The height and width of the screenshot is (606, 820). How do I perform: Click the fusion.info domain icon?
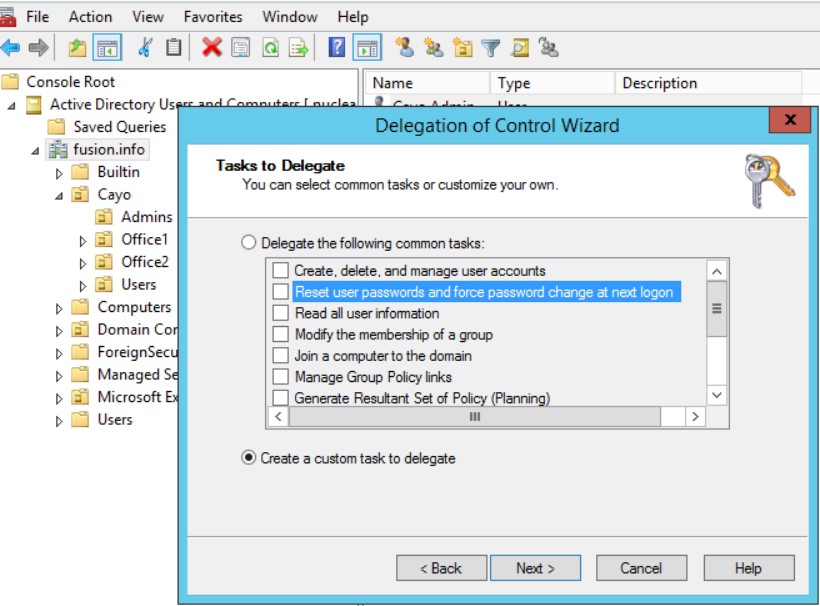(58, 150)
